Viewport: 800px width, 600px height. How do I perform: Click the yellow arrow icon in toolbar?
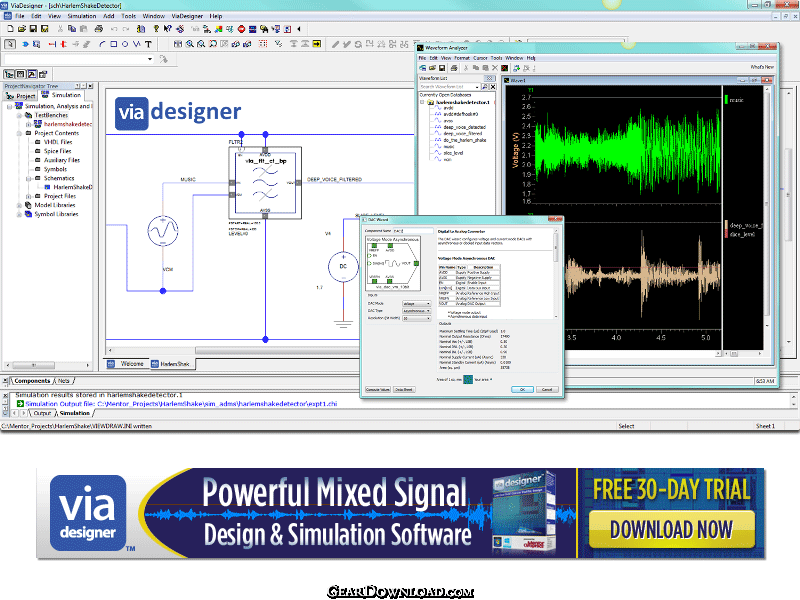(317, 44)
